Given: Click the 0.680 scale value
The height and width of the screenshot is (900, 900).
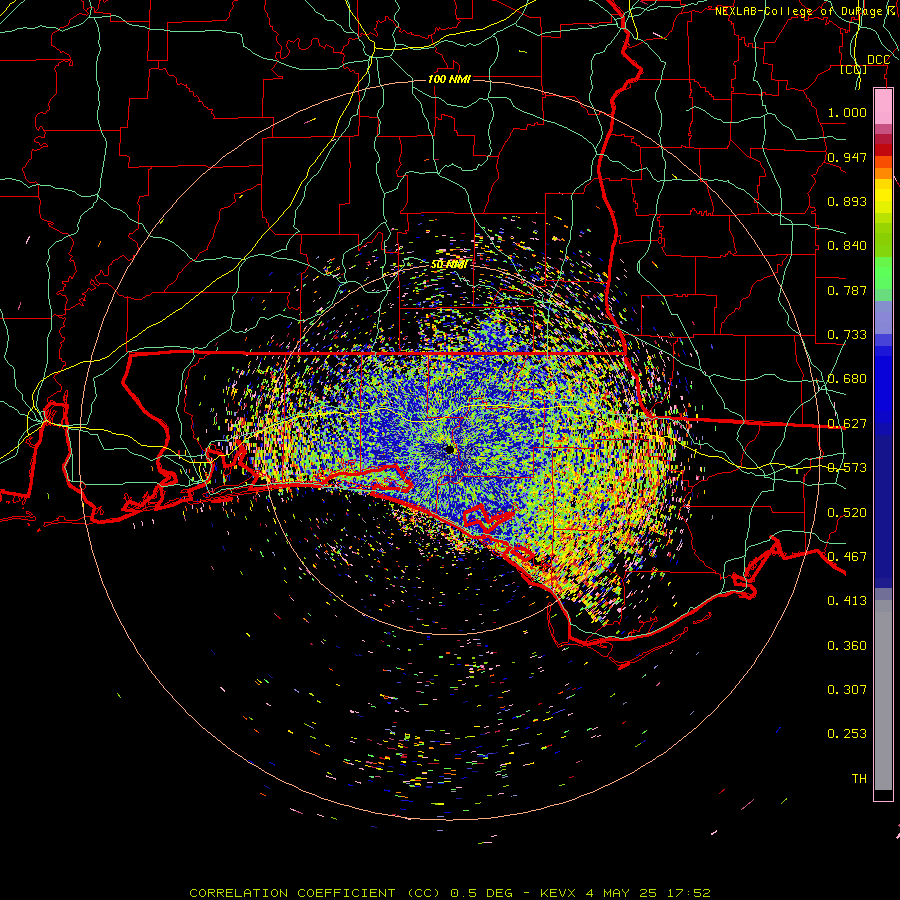Looking at the screenshot, I should [847, 379].
